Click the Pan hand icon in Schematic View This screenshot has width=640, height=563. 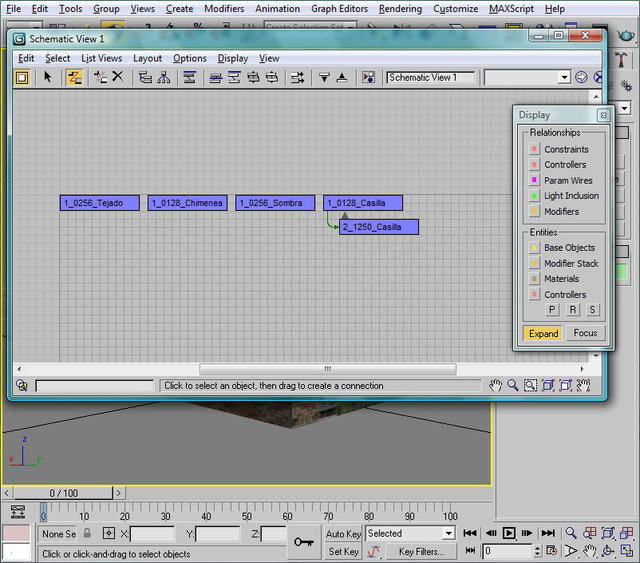pyautogui.click(x=495, y=385)
